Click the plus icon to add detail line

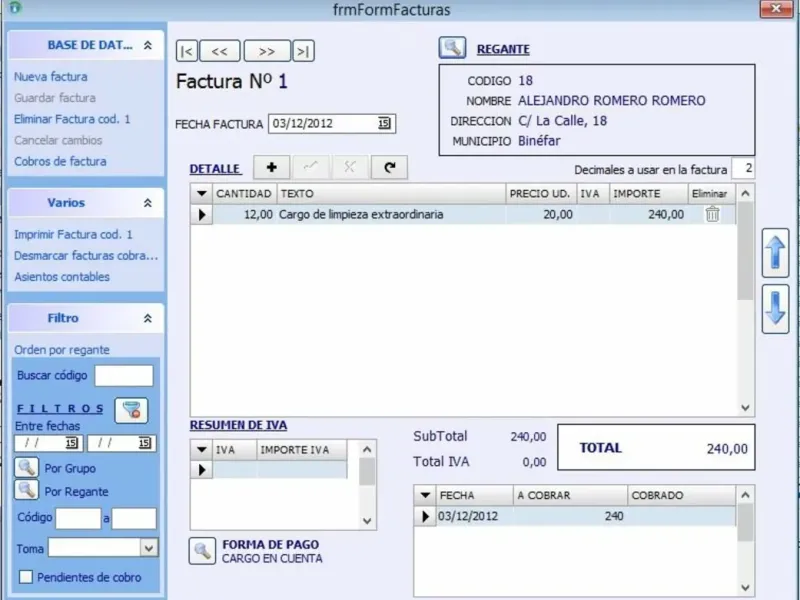(271, 167)
